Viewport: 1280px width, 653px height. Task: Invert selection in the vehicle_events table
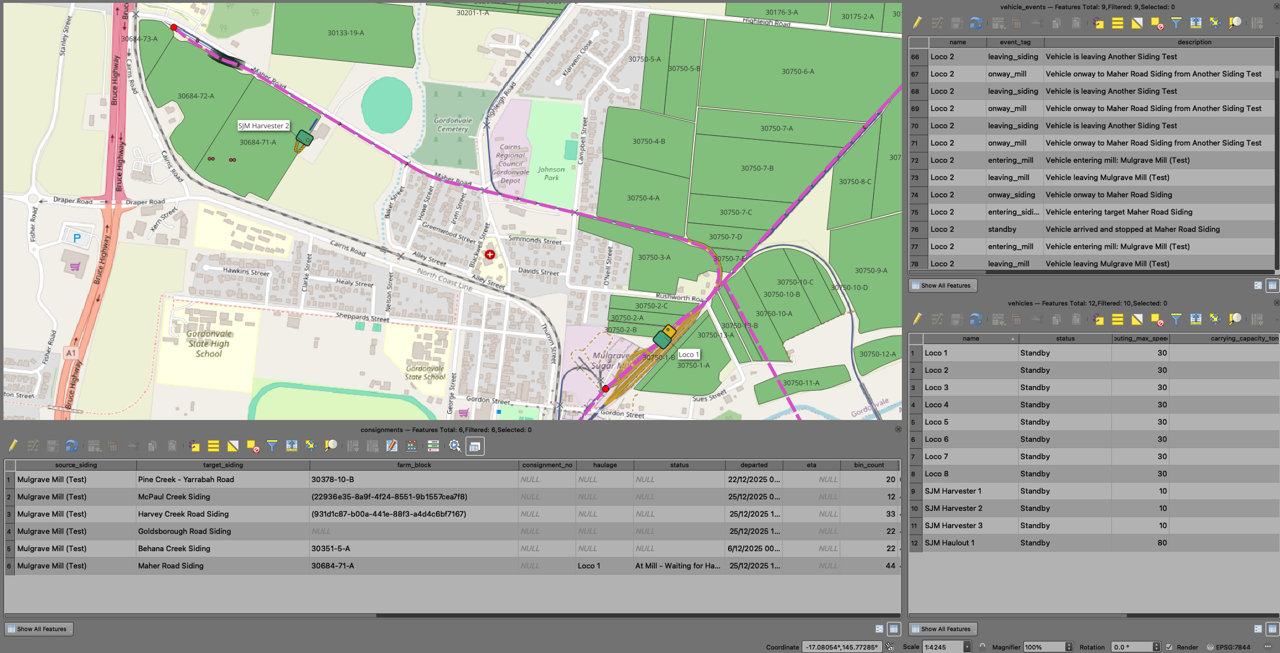(x=1137, y=23)
